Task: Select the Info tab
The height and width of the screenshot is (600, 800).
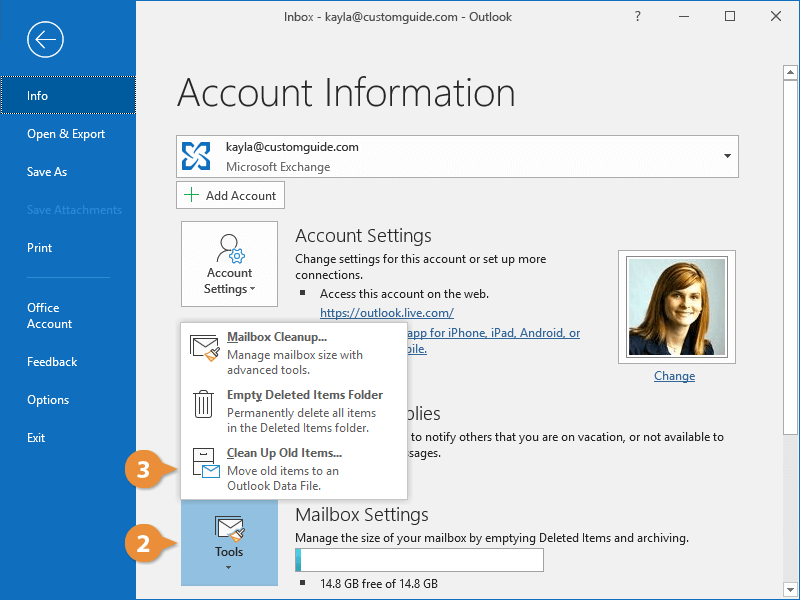Action: (68, 95)
